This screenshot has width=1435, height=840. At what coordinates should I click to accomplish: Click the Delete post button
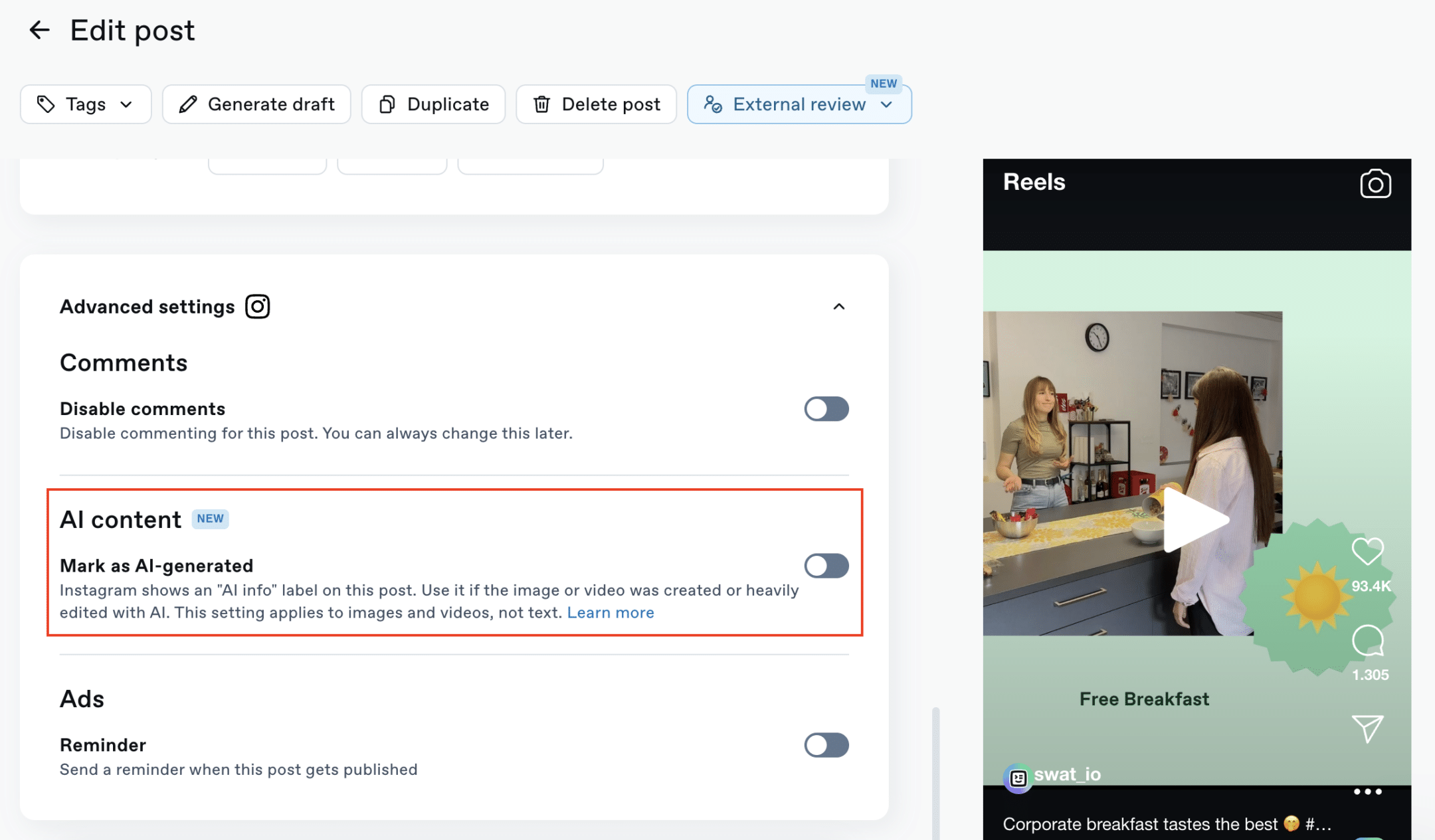click(596, 104)
